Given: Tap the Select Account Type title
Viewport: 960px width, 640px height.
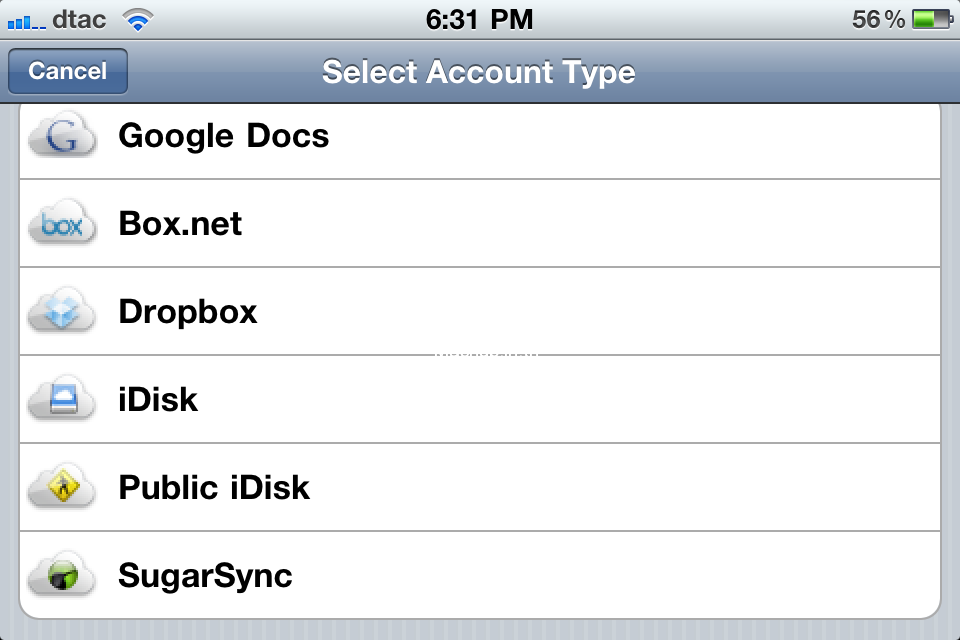Looking at the screenshot, I should pos(479,72).
